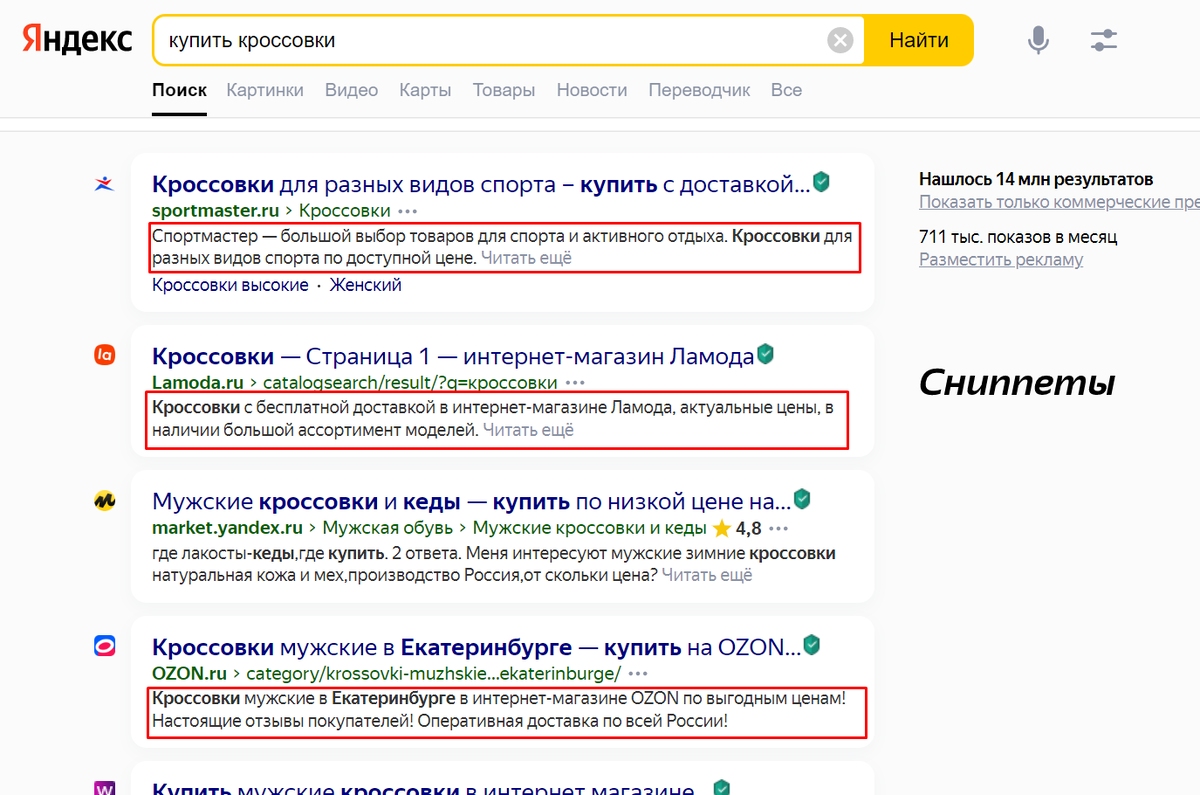Clear the search query with the X icon

tap(839, 39)
